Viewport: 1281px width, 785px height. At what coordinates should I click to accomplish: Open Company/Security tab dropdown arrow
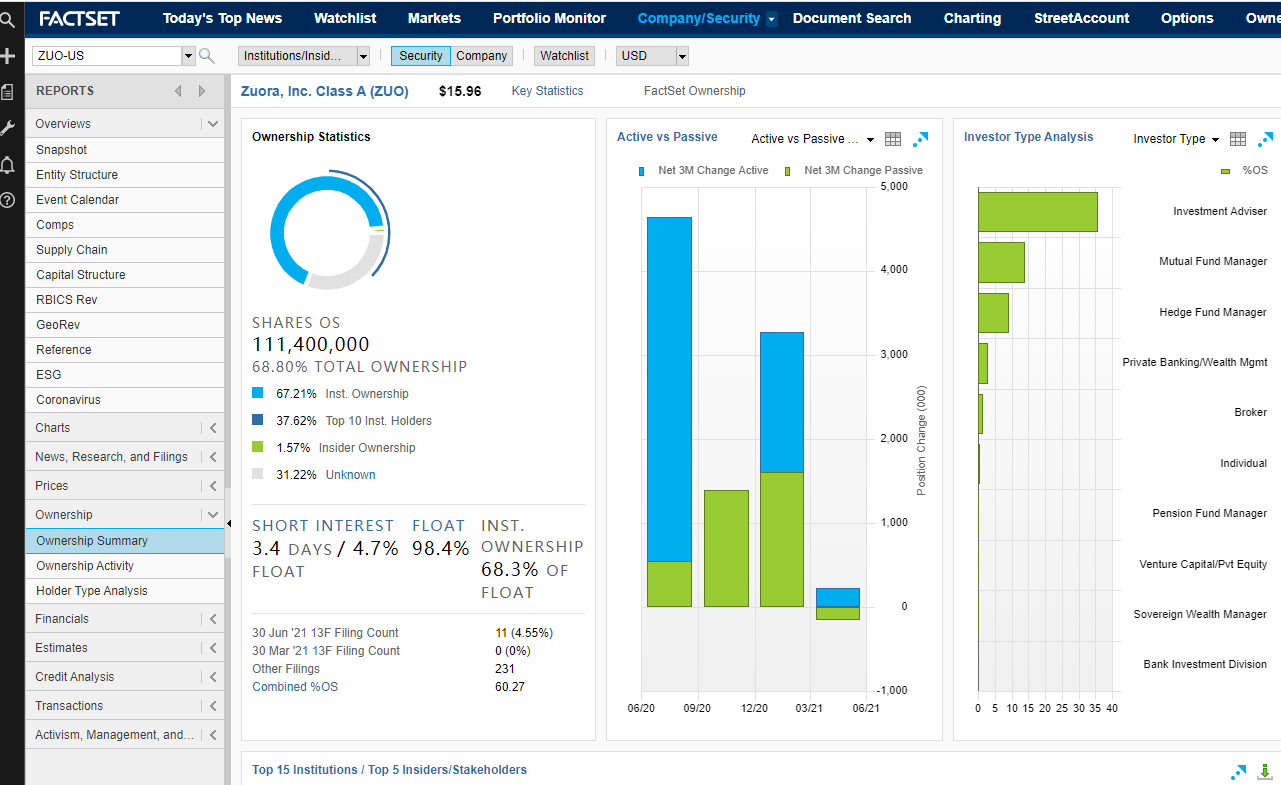tap(771, 19)
